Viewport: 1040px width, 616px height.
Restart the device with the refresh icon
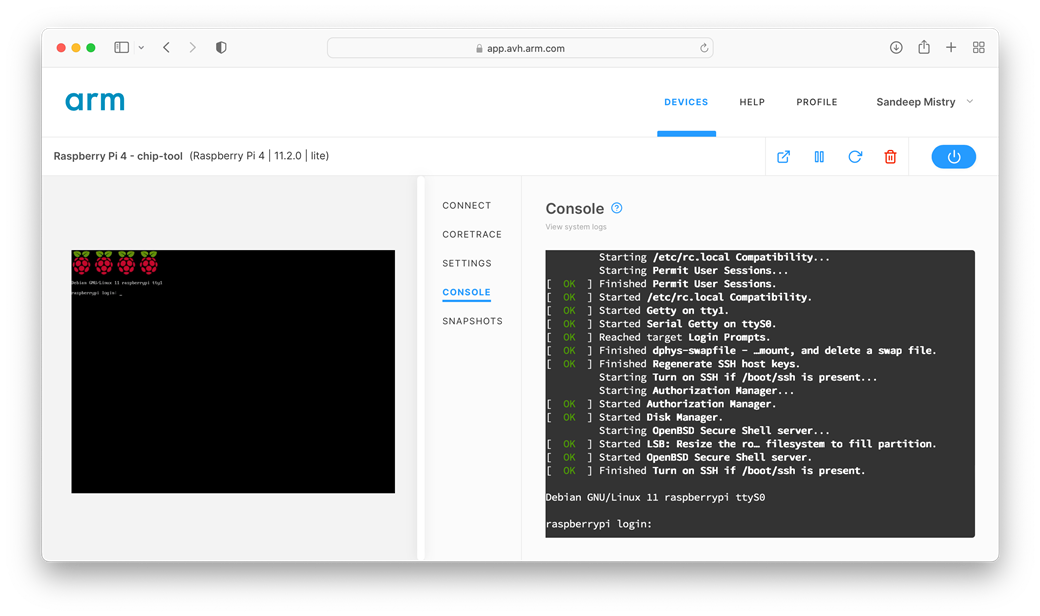click(x=855, y=156)
